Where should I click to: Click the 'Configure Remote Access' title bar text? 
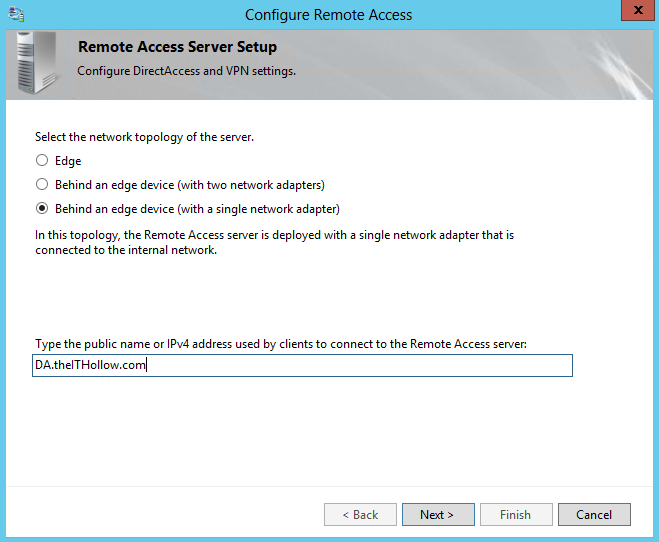pos(328,15)
